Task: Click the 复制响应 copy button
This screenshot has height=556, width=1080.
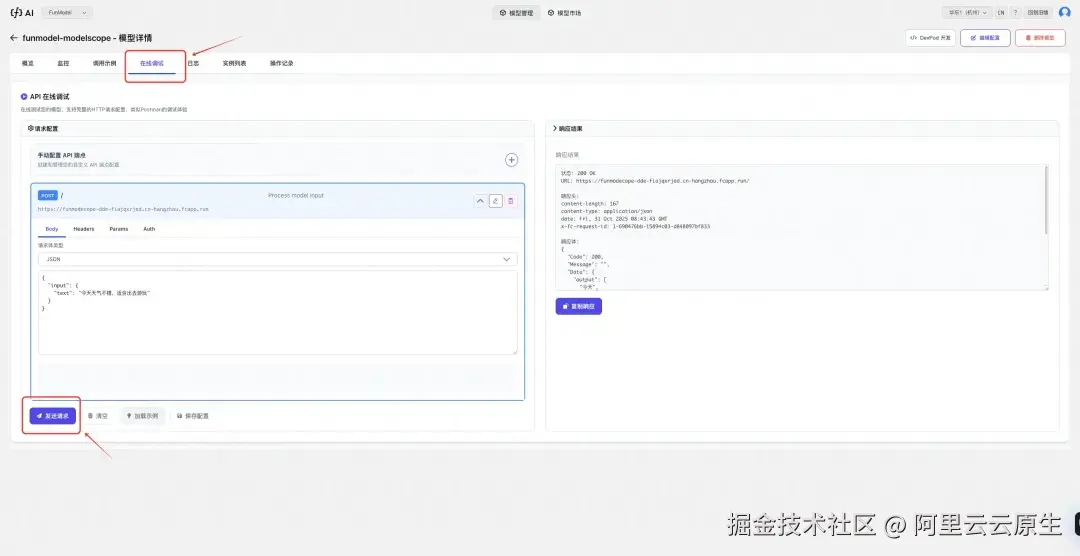Action: 579,306
